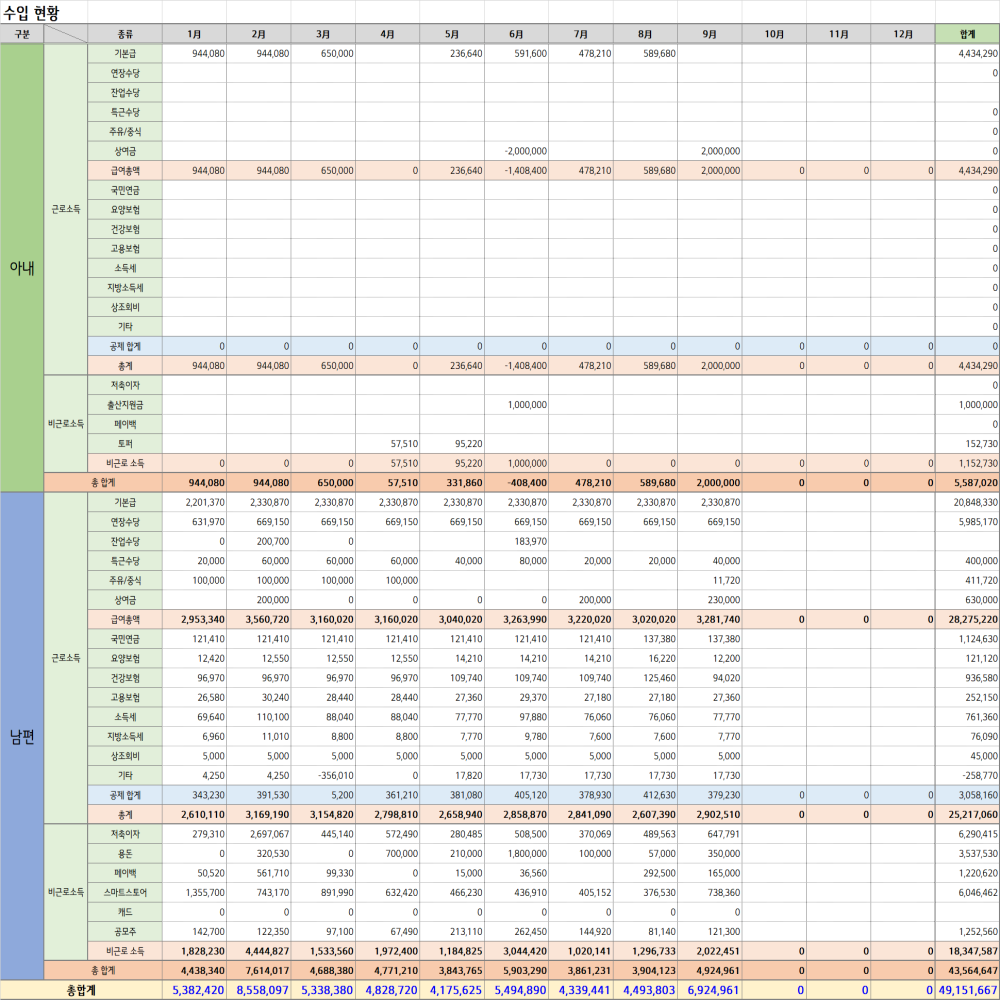
Task: Click the 152,730 topper total cell
Action: [x=967, y=443]
